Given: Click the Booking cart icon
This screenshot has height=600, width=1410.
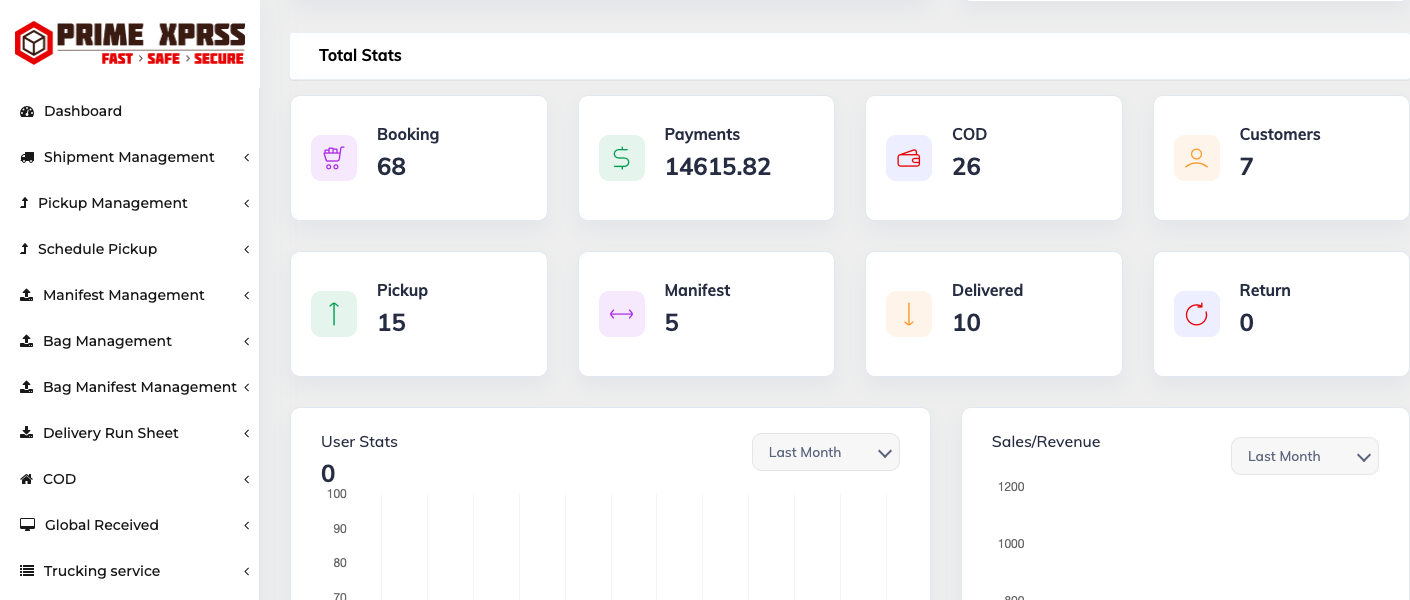Looking at the screenshot, I should click(x=333, y=157).
